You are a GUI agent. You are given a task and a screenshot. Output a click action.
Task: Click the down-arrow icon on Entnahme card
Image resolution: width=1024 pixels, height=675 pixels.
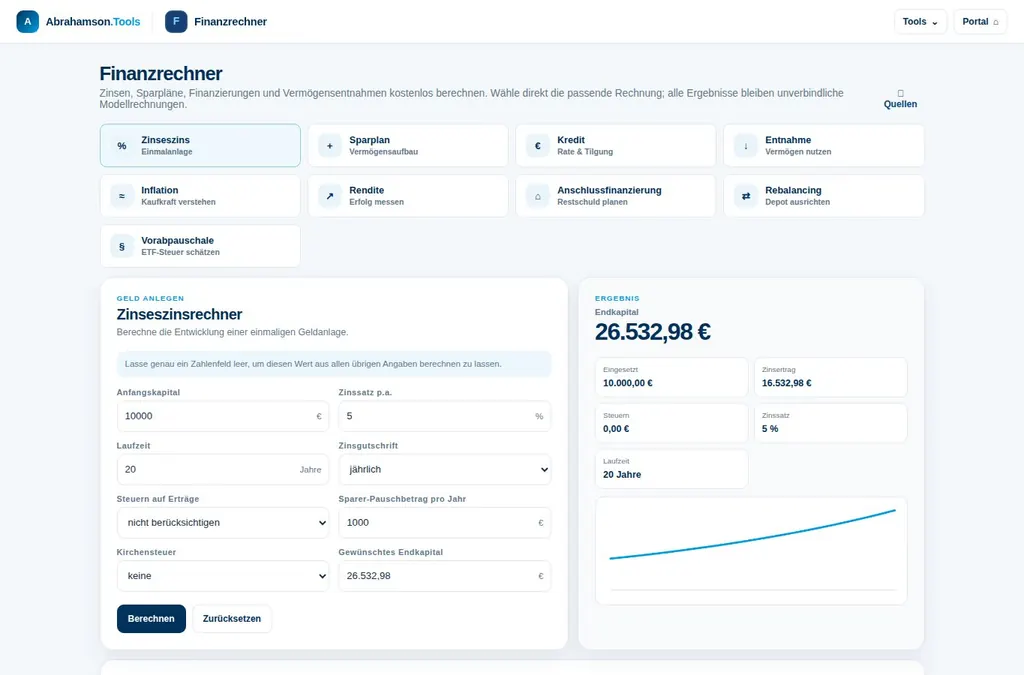[746, 146]
